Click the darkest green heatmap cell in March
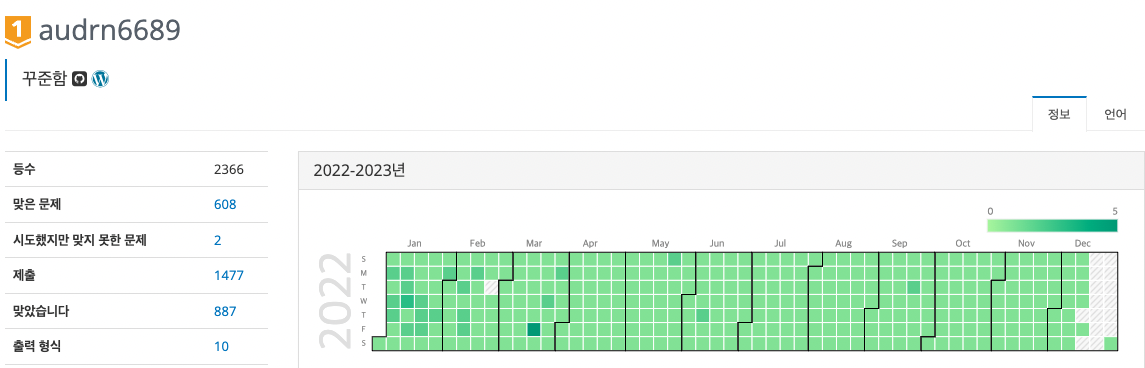 click(x=534, y=329)
